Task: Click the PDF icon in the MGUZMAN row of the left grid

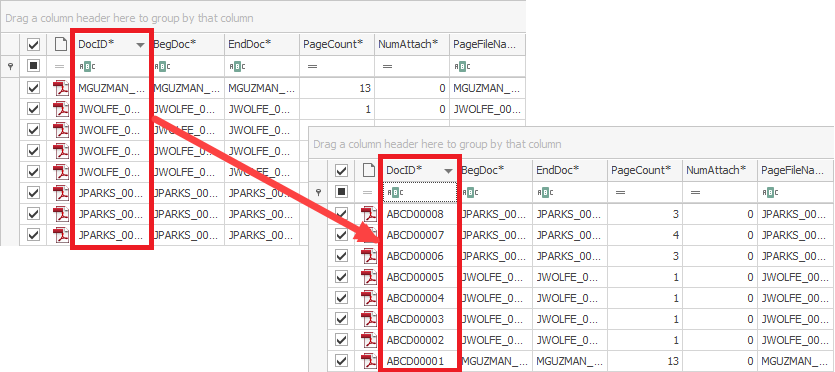Action: pos(61,88)
